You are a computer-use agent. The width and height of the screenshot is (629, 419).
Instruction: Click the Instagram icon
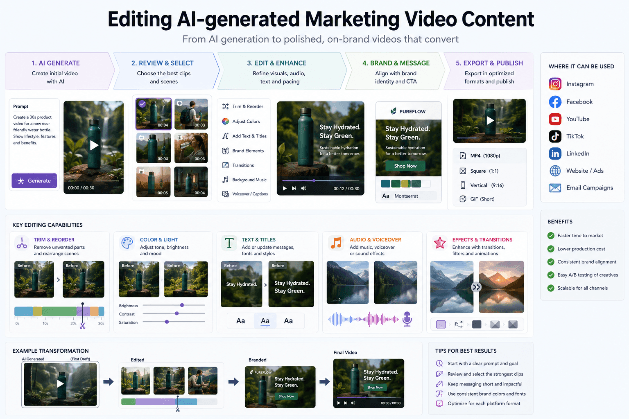555,84
